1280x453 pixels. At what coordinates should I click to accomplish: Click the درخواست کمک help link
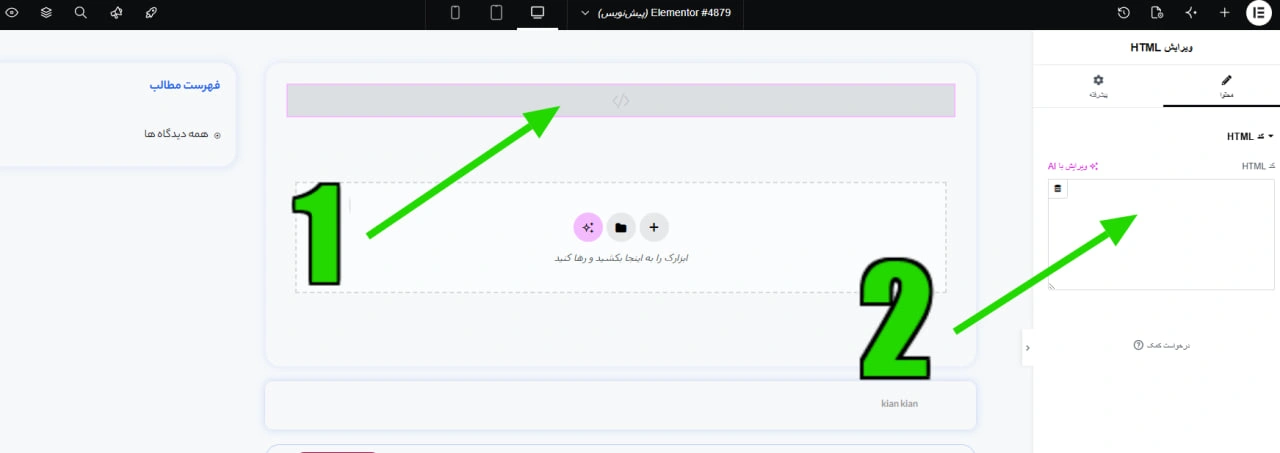pyautogui.click(x=1162, y=345)
